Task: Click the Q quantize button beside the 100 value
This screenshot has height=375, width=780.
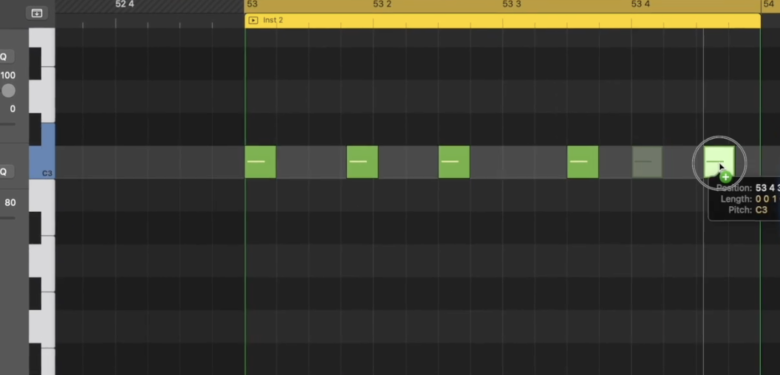Action: 4,57
